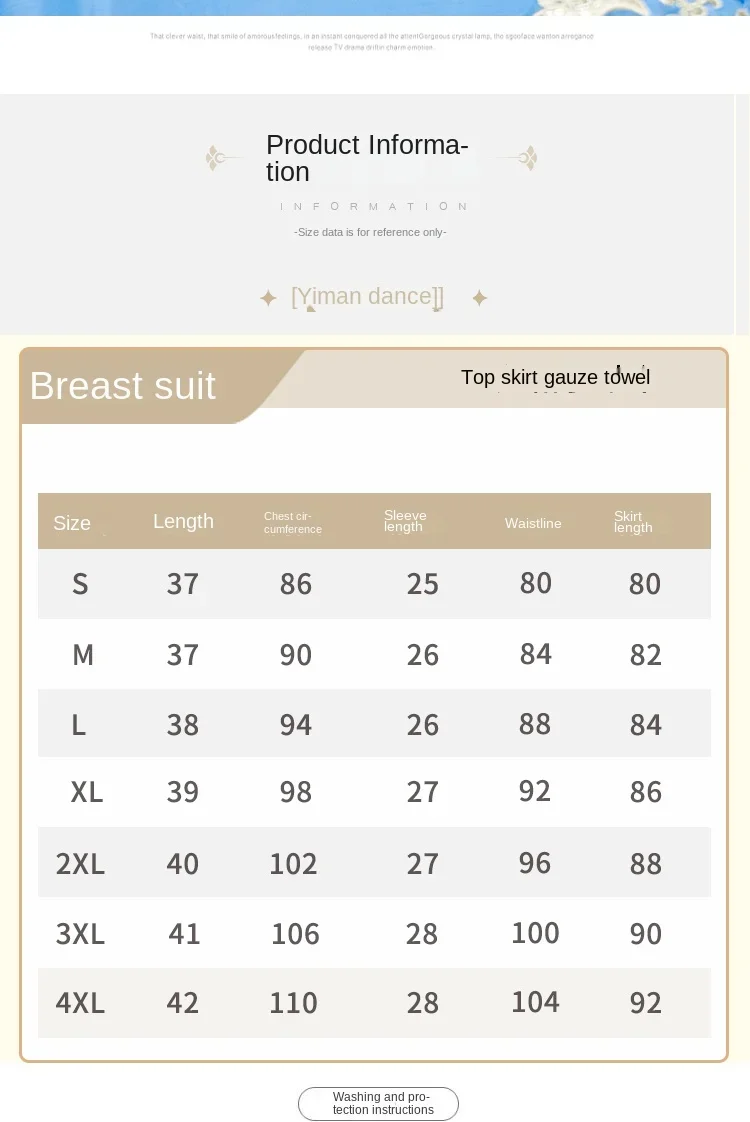Select the 4XL size row label
Image resolution: width=750 pixels, height=1122 pixels.
click(x=80, y=1003)
